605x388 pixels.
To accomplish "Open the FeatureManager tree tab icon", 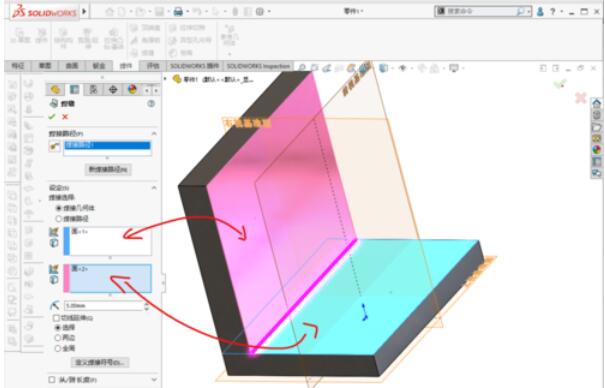I will tap(55, 89).
